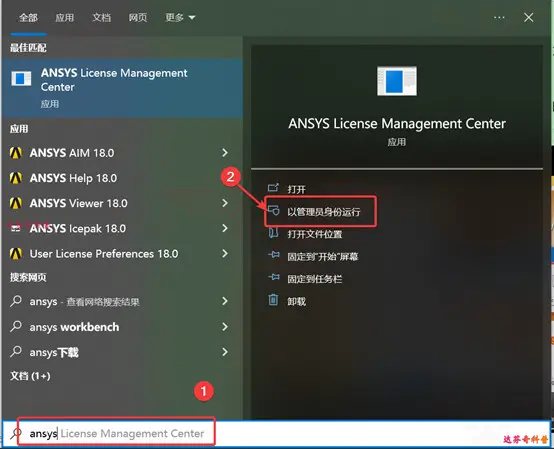Click the pin icon for 固定到任务栏
The height and width of the screenshot is (449, 554).
click(273, 278)
